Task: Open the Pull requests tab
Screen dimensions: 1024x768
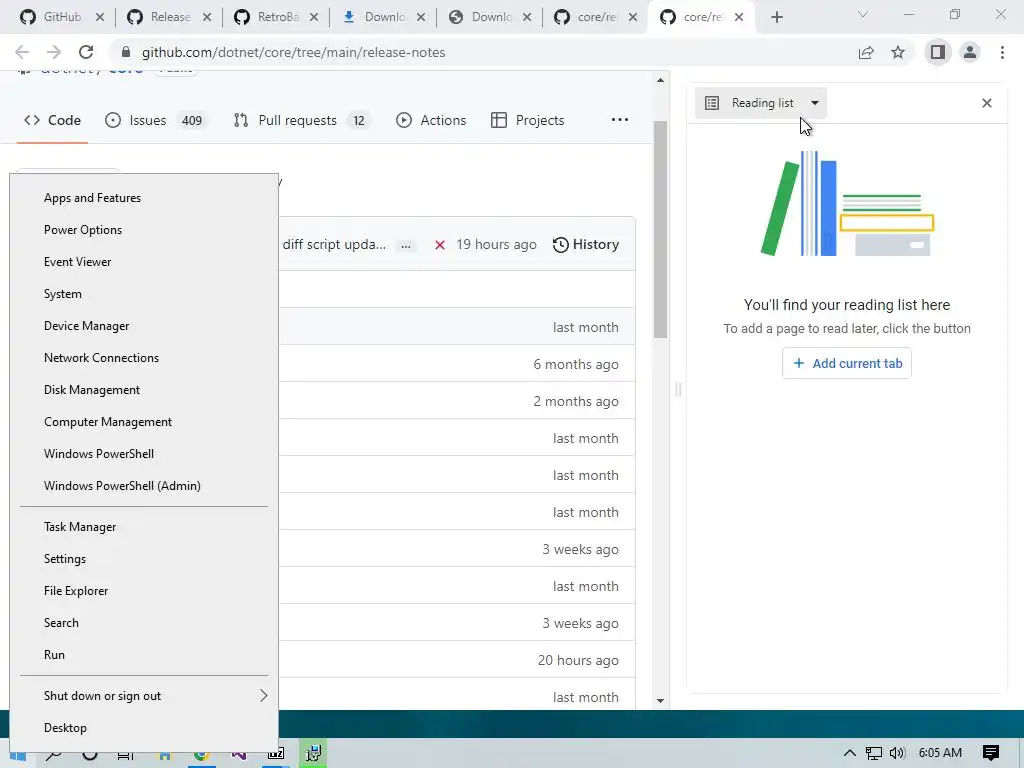Action: pos(302,120)
